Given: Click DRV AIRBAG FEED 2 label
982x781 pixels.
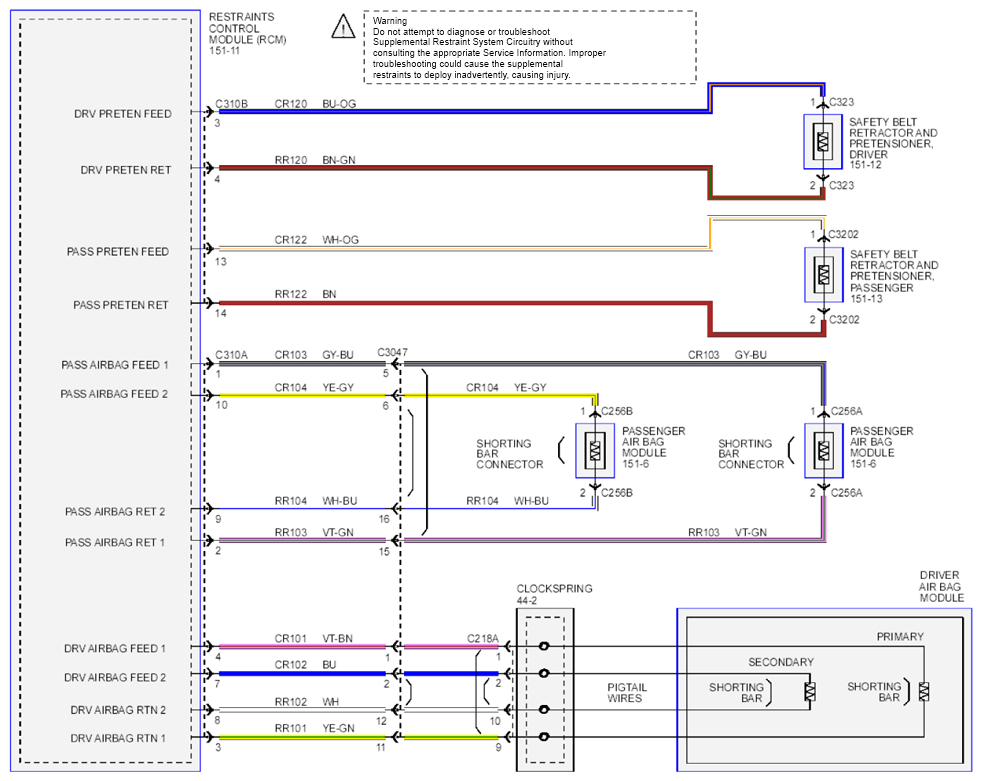Looking at the screenshot, I should point(115,678).
